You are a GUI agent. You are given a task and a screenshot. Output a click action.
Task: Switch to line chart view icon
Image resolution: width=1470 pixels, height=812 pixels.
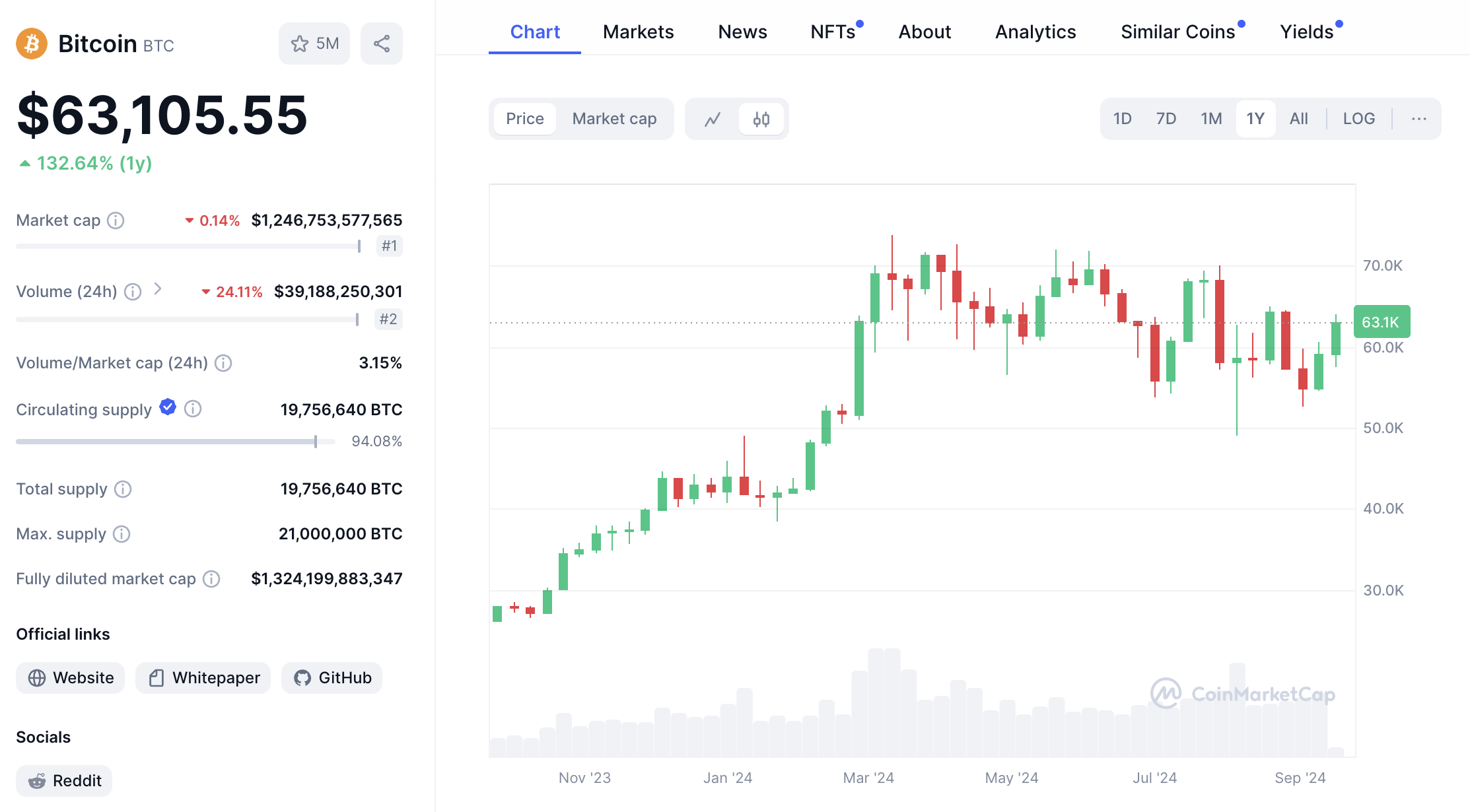coord(713,119)
